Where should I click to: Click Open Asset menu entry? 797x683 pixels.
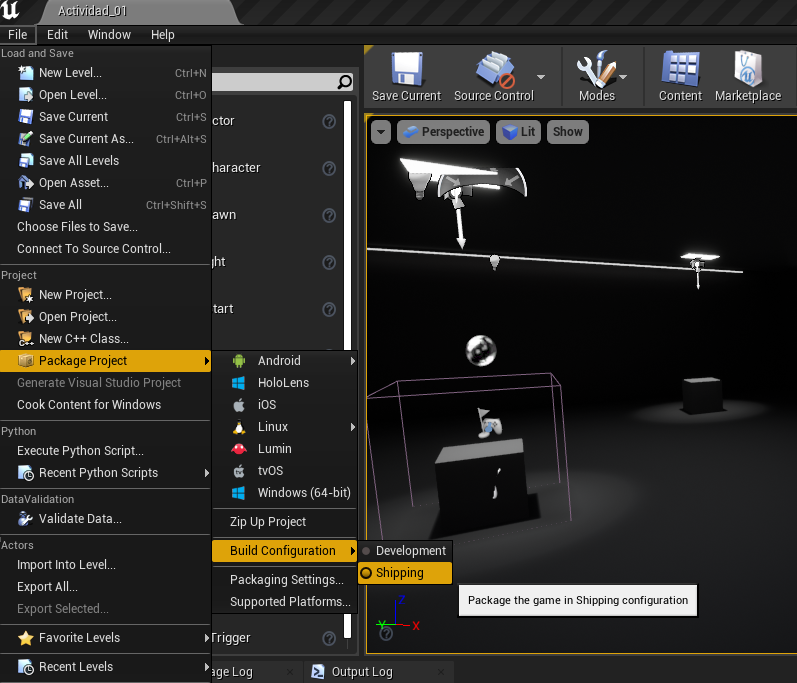point(105,182)
